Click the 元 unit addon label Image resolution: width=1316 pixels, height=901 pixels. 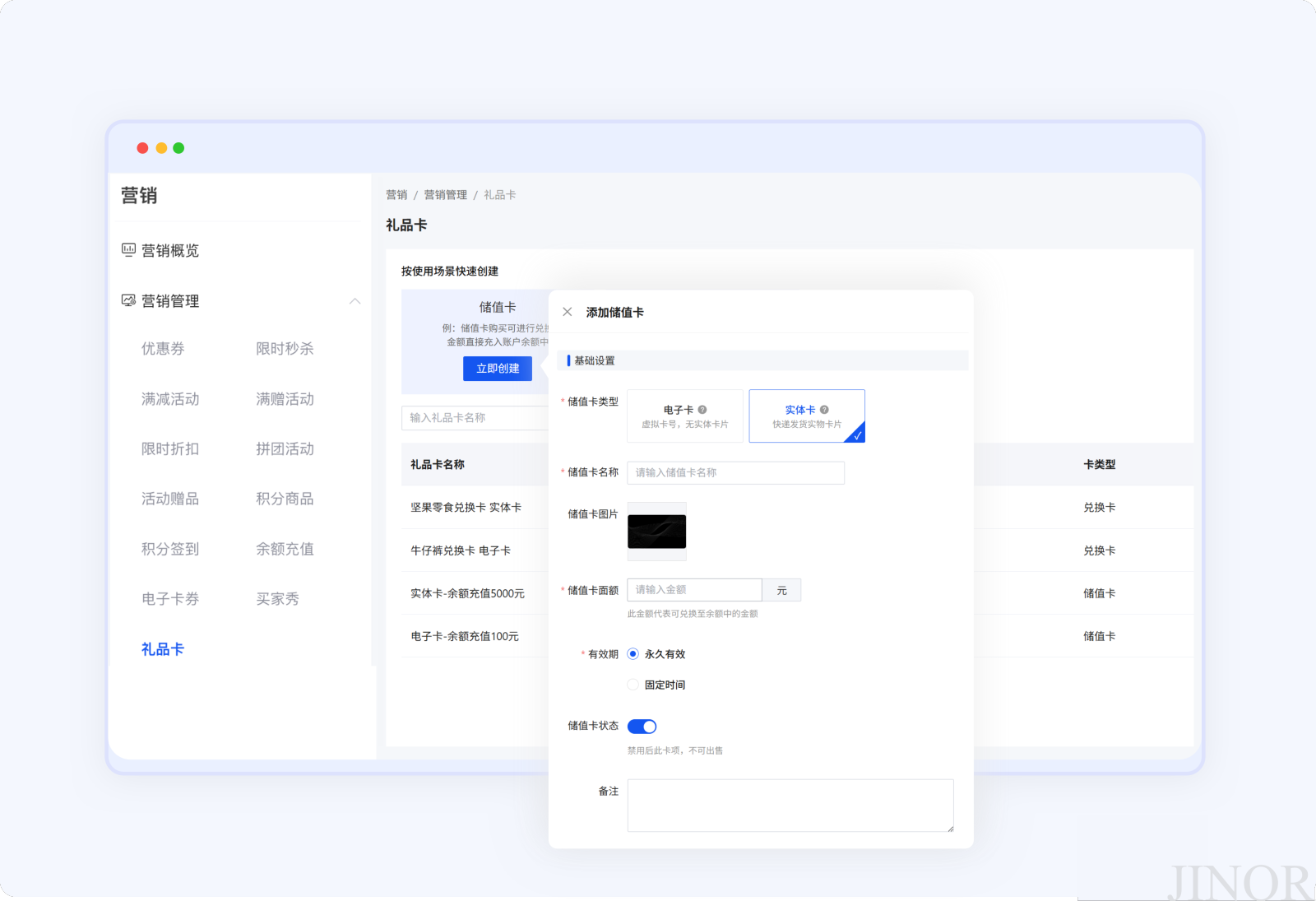click(781, 590)
